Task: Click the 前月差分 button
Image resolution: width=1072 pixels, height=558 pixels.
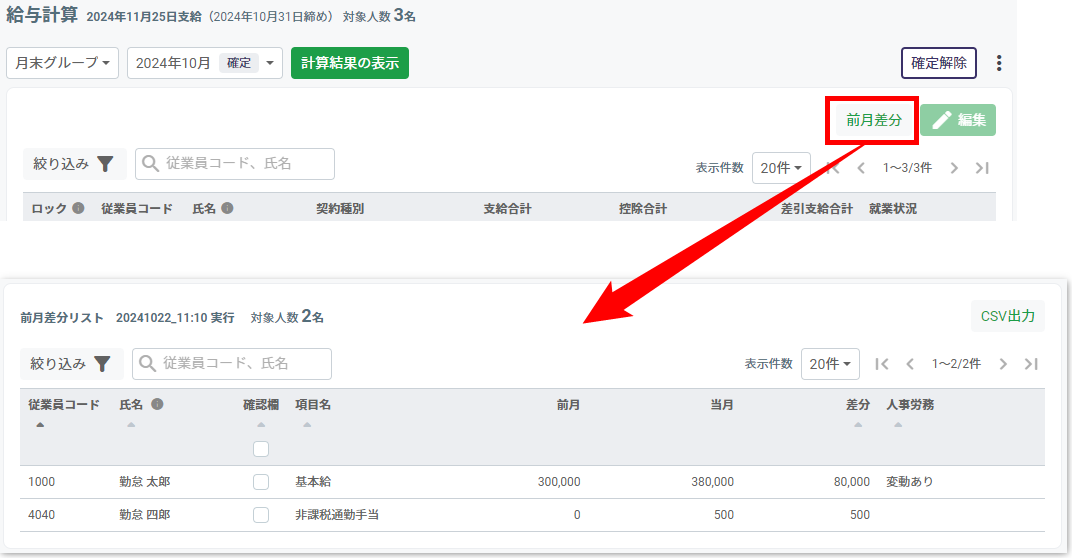Action: [874, 120]
